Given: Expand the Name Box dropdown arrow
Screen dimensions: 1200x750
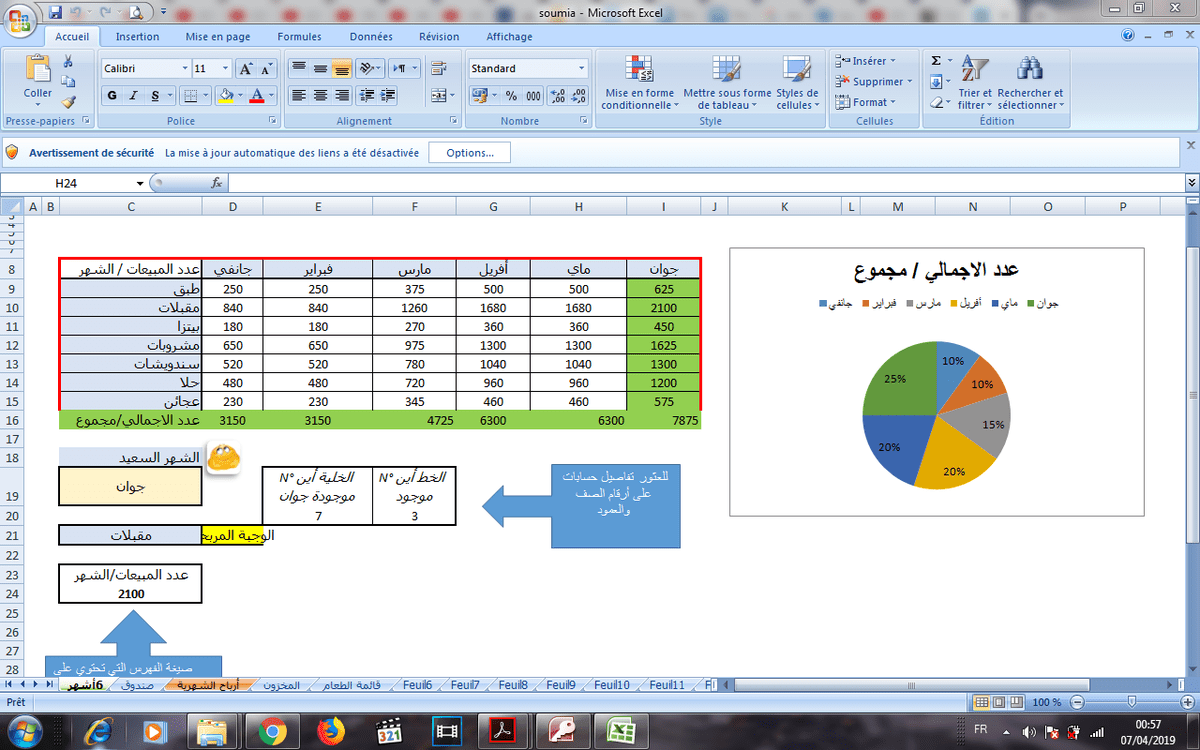Looking at the screenshot, I should point(140,184).
